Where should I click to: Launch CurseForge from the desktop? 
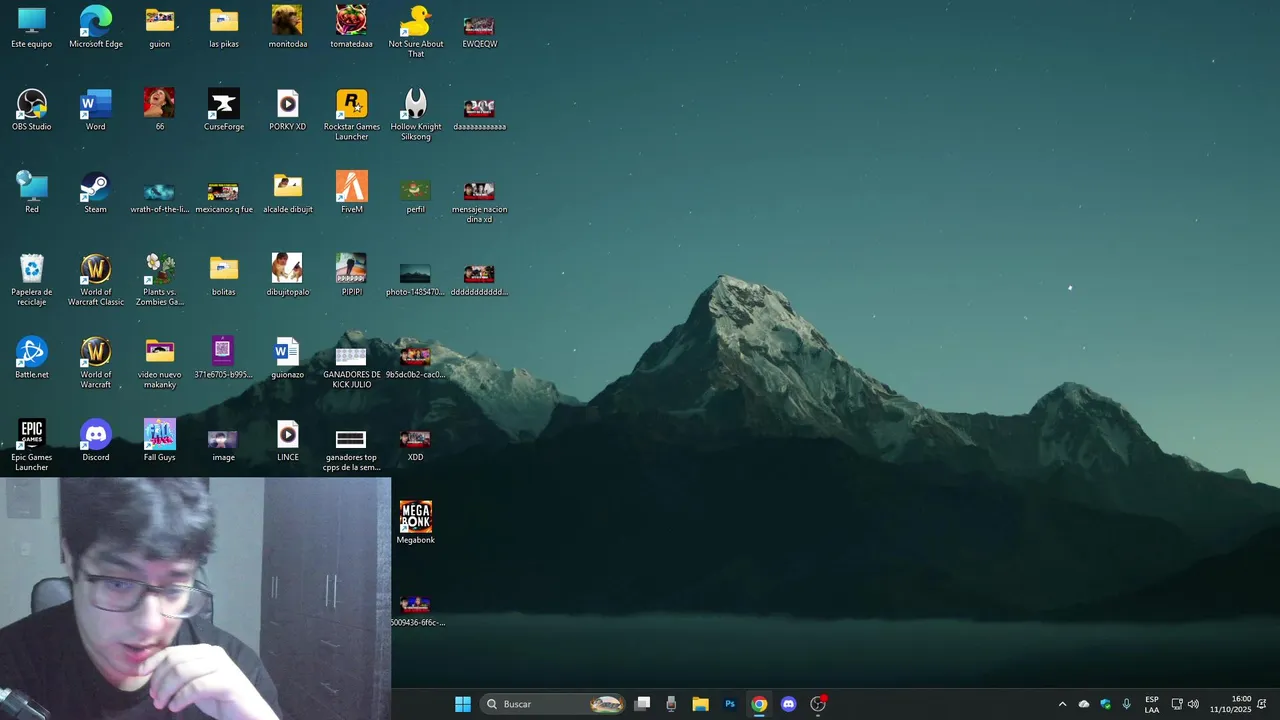pos(224,110)
